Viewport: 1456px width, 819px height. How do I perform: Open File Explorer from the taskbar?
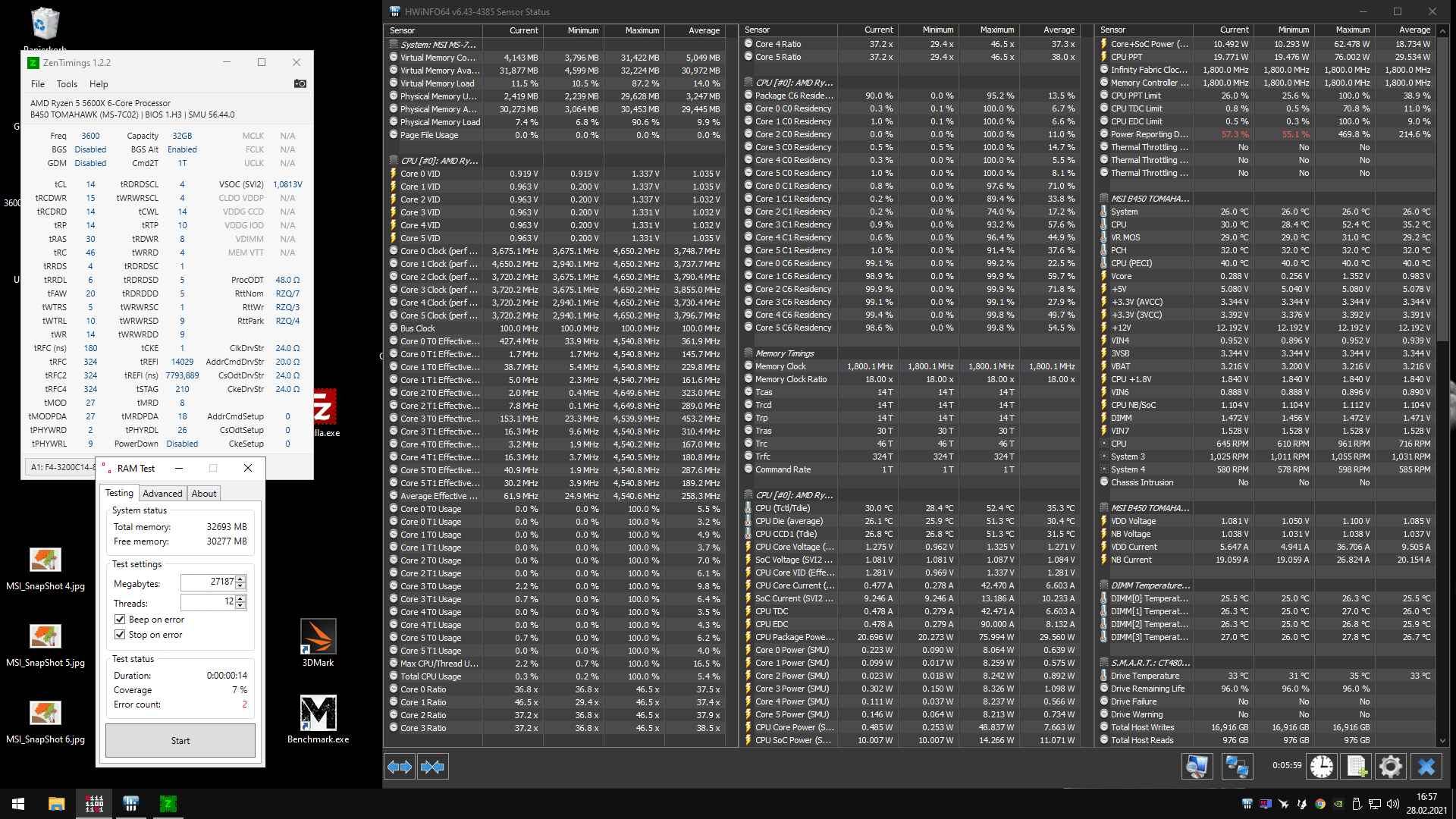pos(57,804)
